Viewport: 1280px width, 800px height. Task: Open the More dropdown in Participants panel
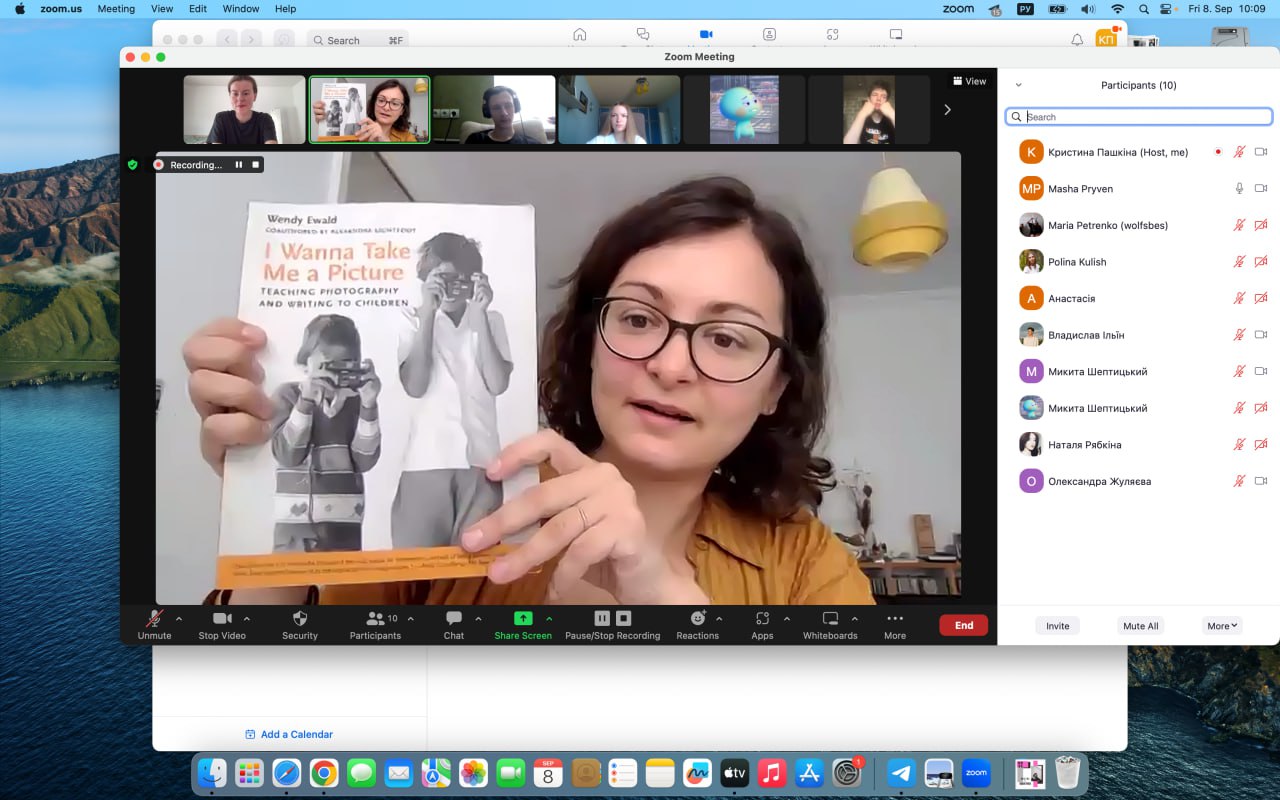[x=1222, y=626]
